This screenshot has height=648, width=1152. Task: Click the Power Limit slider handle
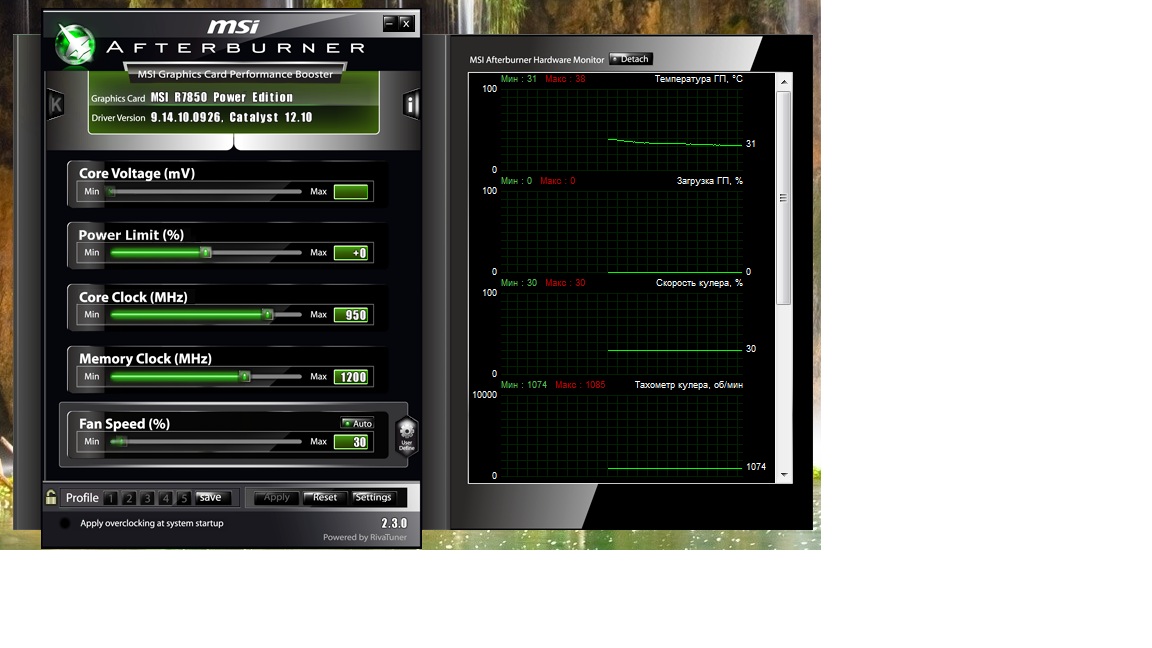click(206, 253)
